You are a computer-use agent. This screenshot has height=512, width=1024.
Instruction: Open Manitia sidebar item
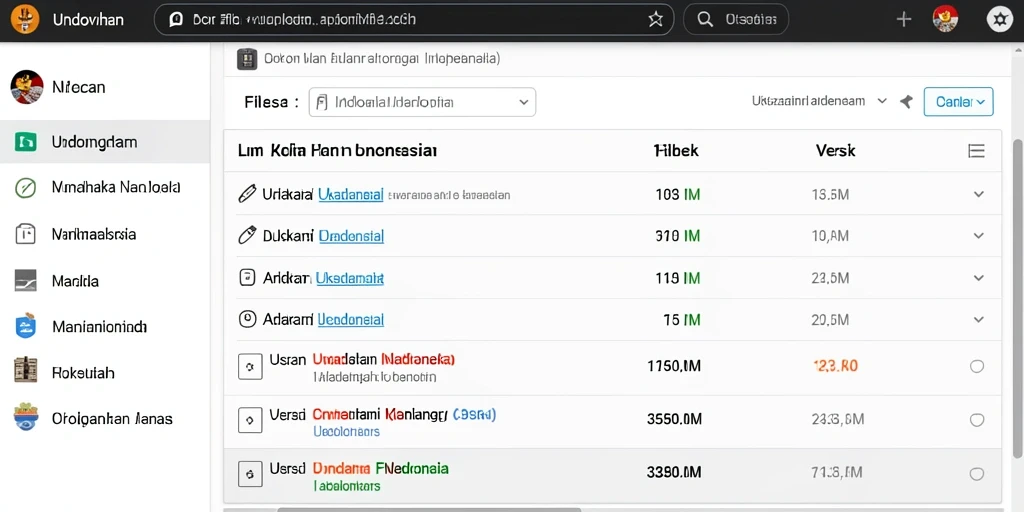tap(104, 281)
